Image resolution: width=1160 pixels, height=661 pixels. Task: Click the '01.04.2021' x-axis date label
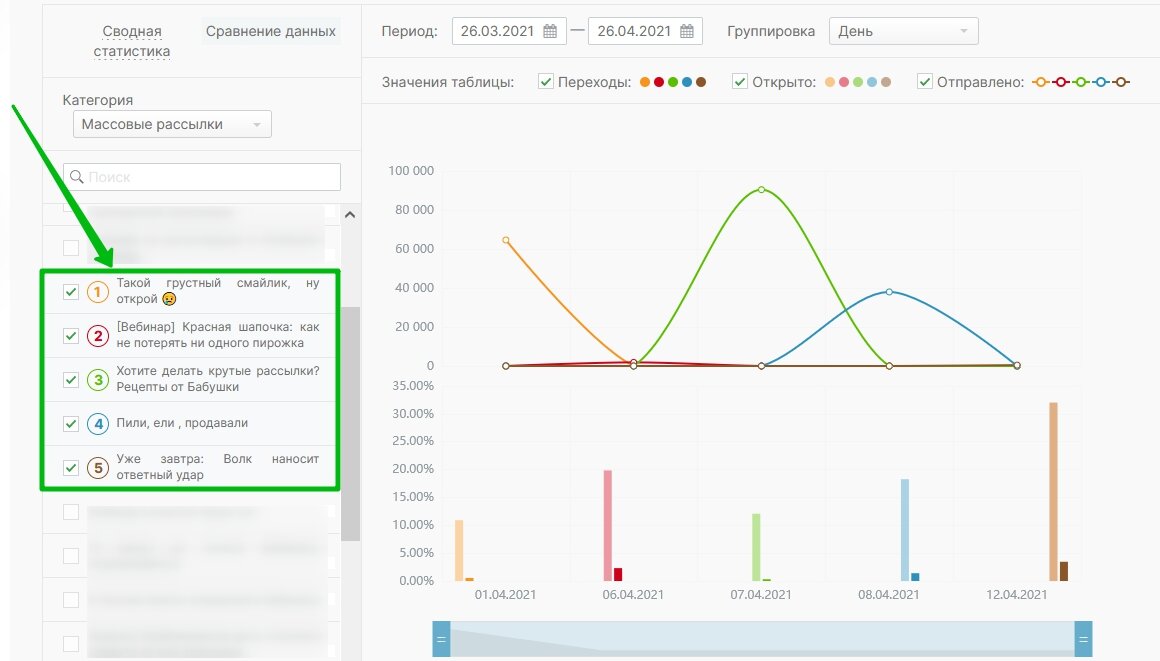tap(505, 594)
